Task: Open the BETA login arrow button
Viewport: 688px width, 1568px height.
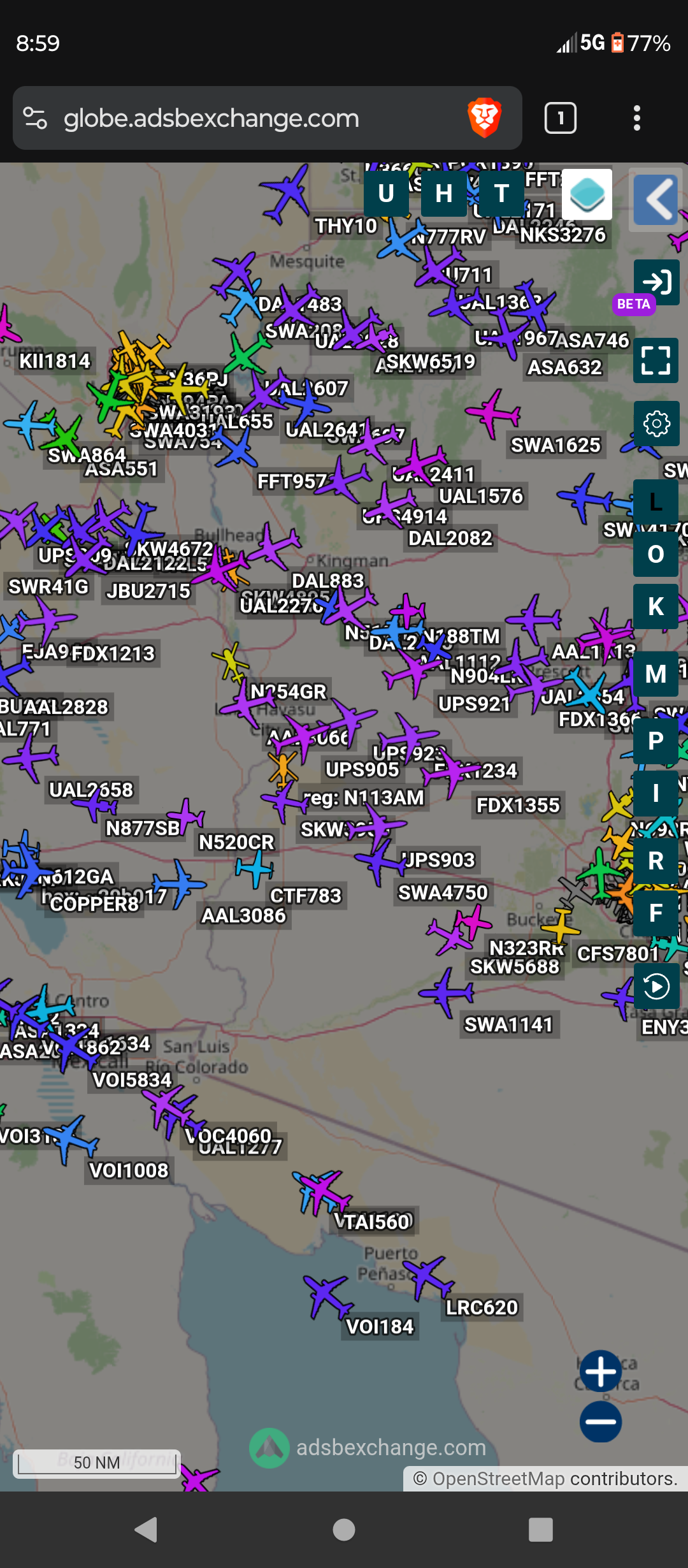Action: point(657,282)
